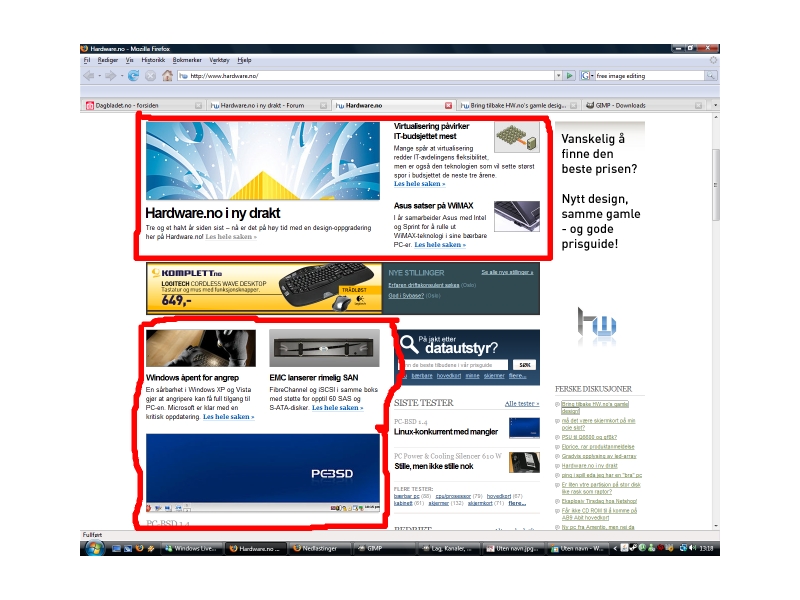The image size is (800, 600).
Task: Open the 'PSU til Q6600 og sli8k?' discussion
Action: [589, 437]
